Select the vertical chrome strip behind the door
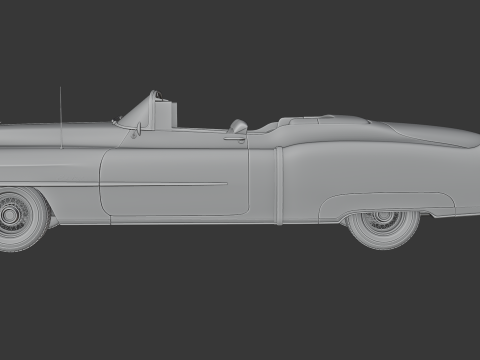This screenshot has width=480, height=360. 279,186
